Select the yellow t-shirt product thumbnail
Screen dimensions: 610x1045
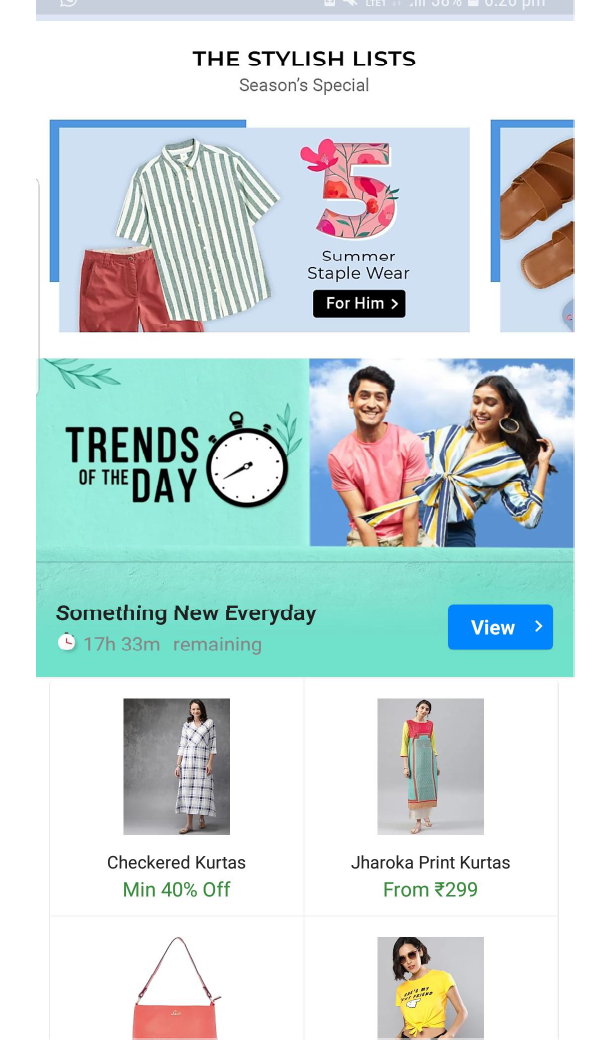click(x=431, y=988)
